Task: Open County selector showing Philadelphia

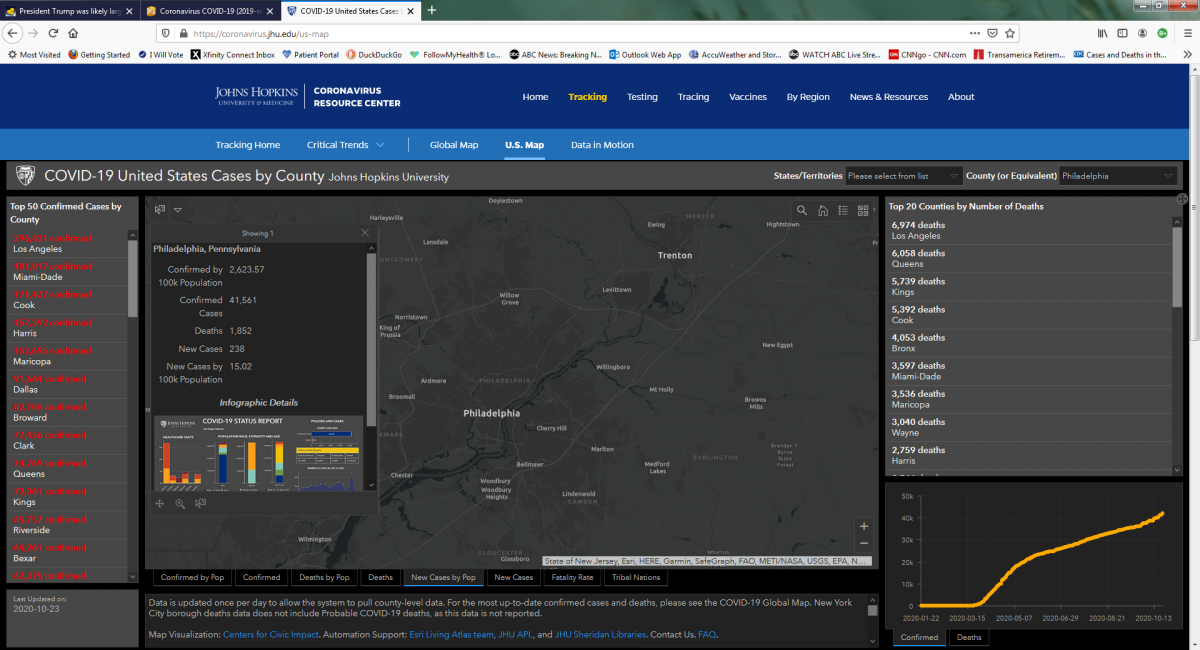Action: tap(1117, 176)
